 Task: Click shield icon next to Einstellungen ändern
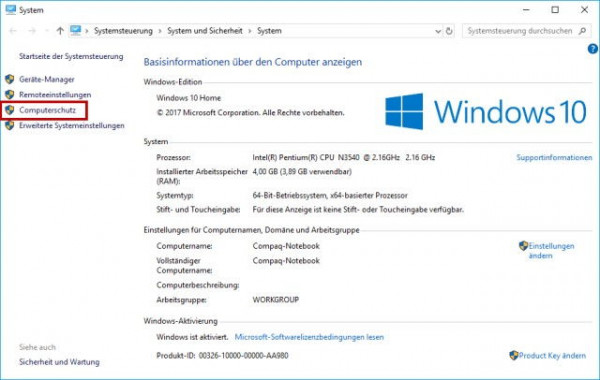point(523,246)
